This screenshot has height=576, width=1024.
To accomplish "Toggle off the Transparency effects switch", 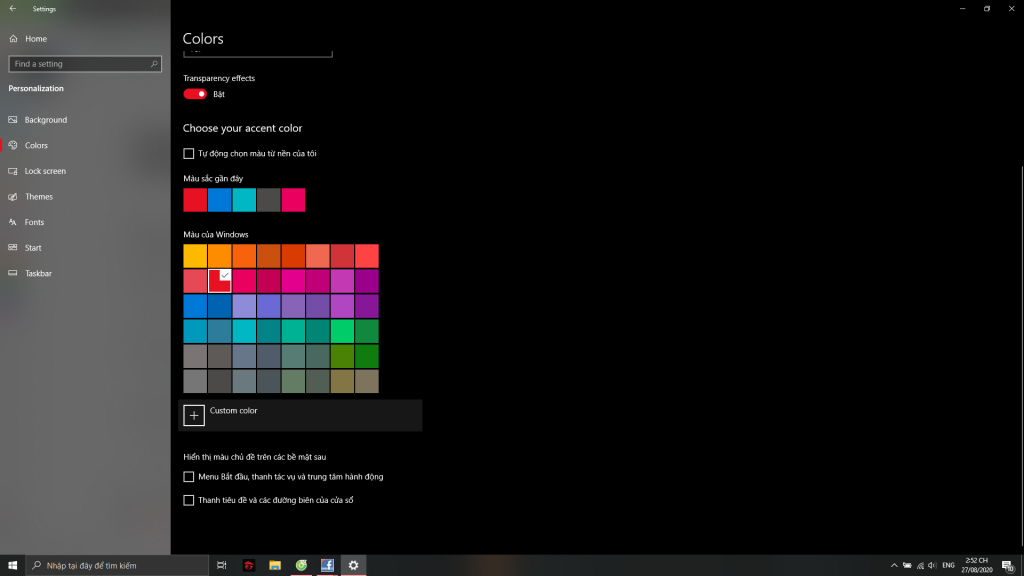I will pyautogui.click(x=195, y=93).
